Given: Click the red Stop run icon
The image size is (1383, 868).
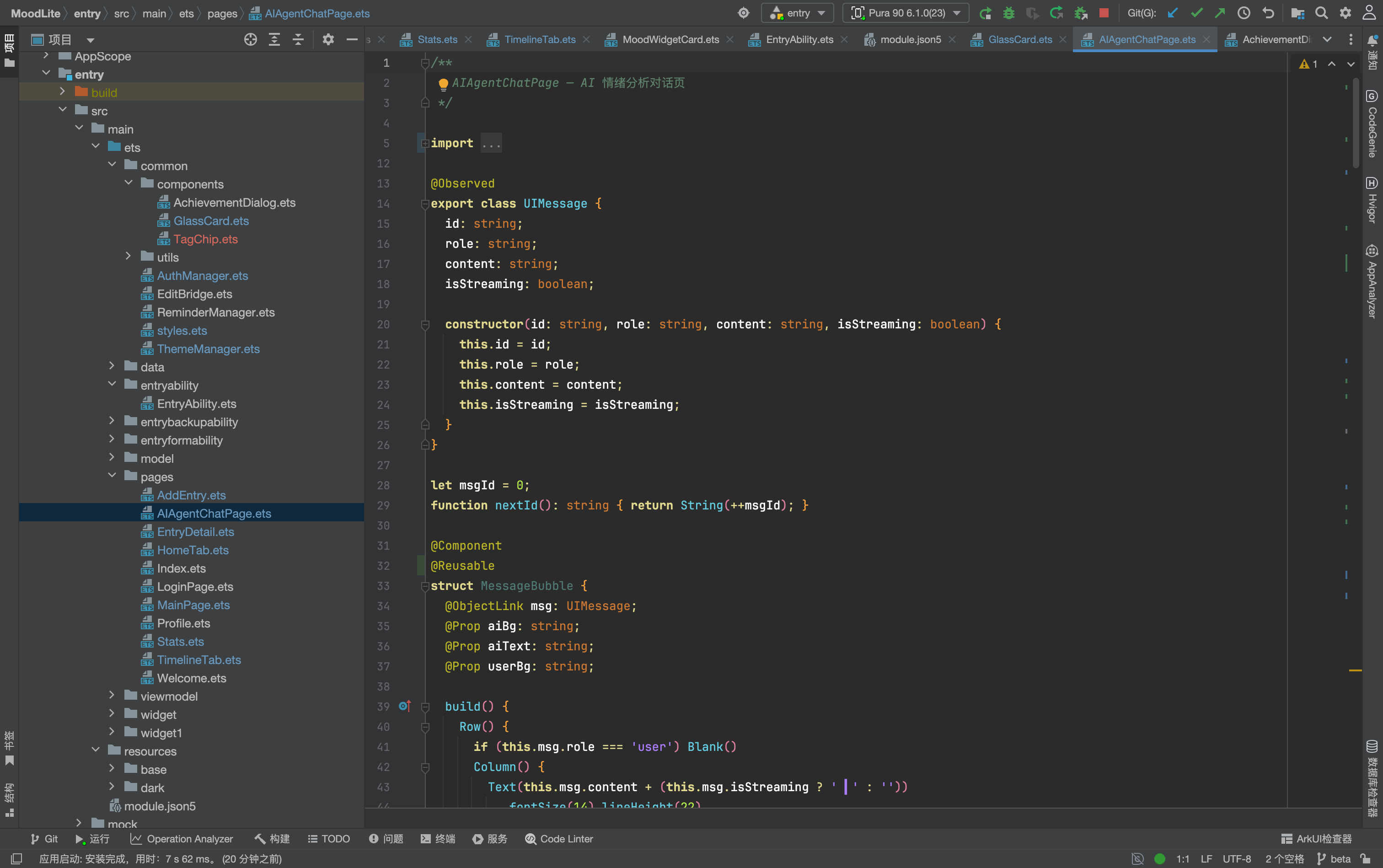Looking at the screenshot, I should tap(1104, 13).
